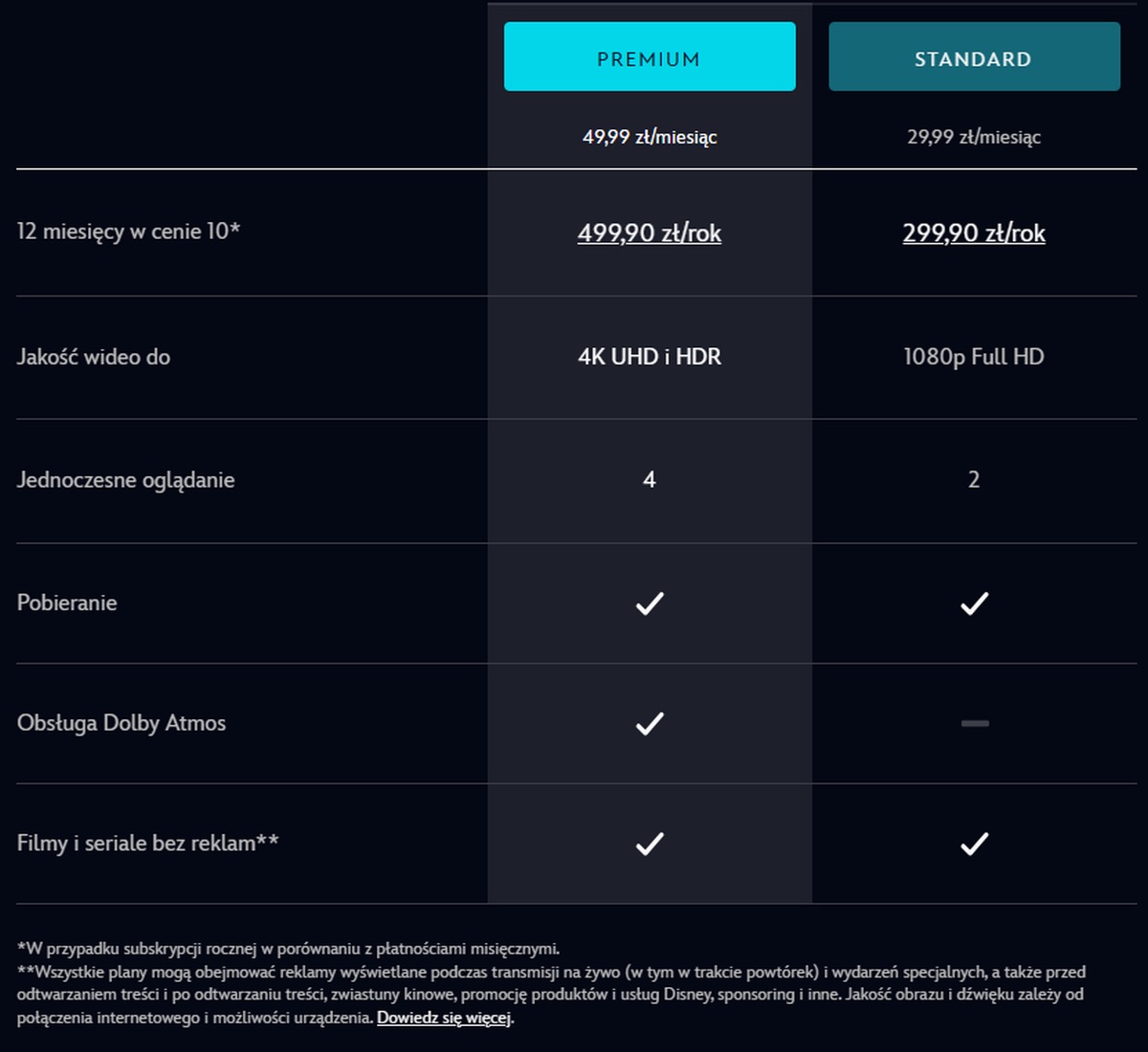Click the '12 miesięcy w cenie 10*' row label
The width and height of the screenshot is (1148, 1052).
tap(128, 231)
